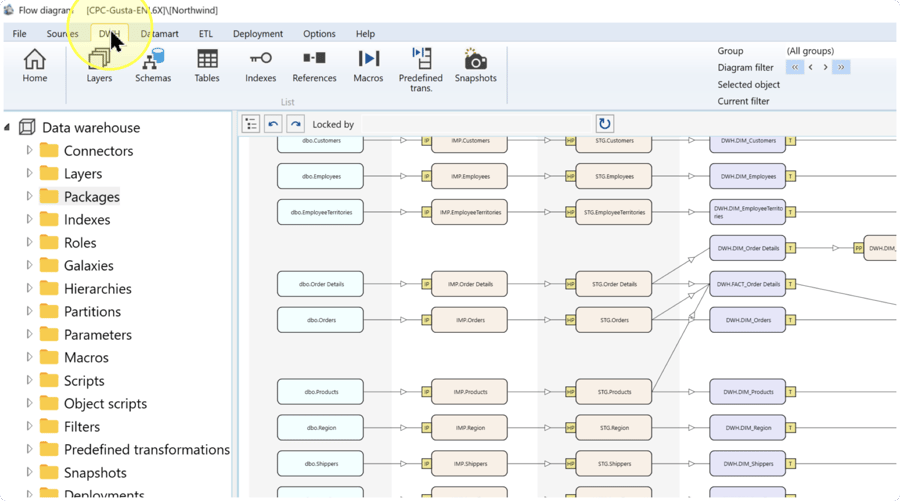Viewport: 900px width, 501px height.
Task: Click the diagram tree-view toggle icon
Action: 251,124
